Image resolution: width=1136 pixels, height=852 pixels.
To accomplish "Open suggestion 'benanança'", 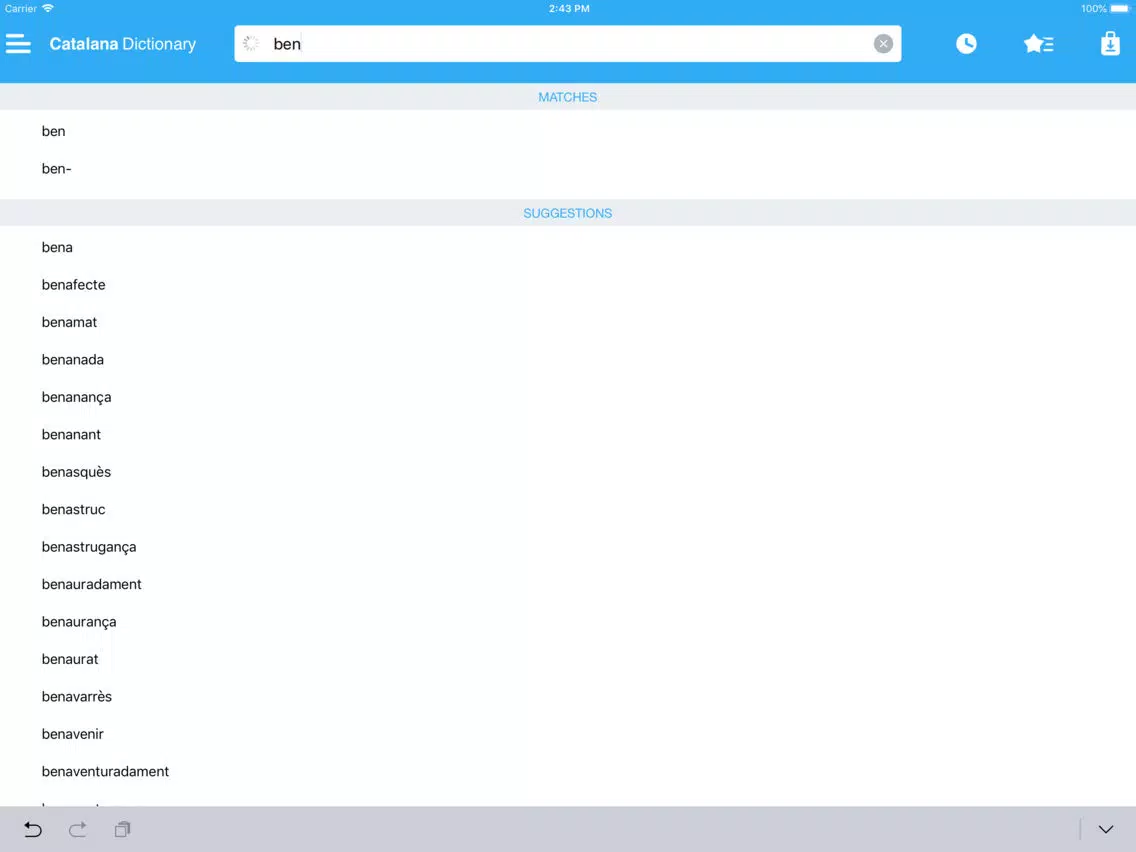I will point(568,397).
